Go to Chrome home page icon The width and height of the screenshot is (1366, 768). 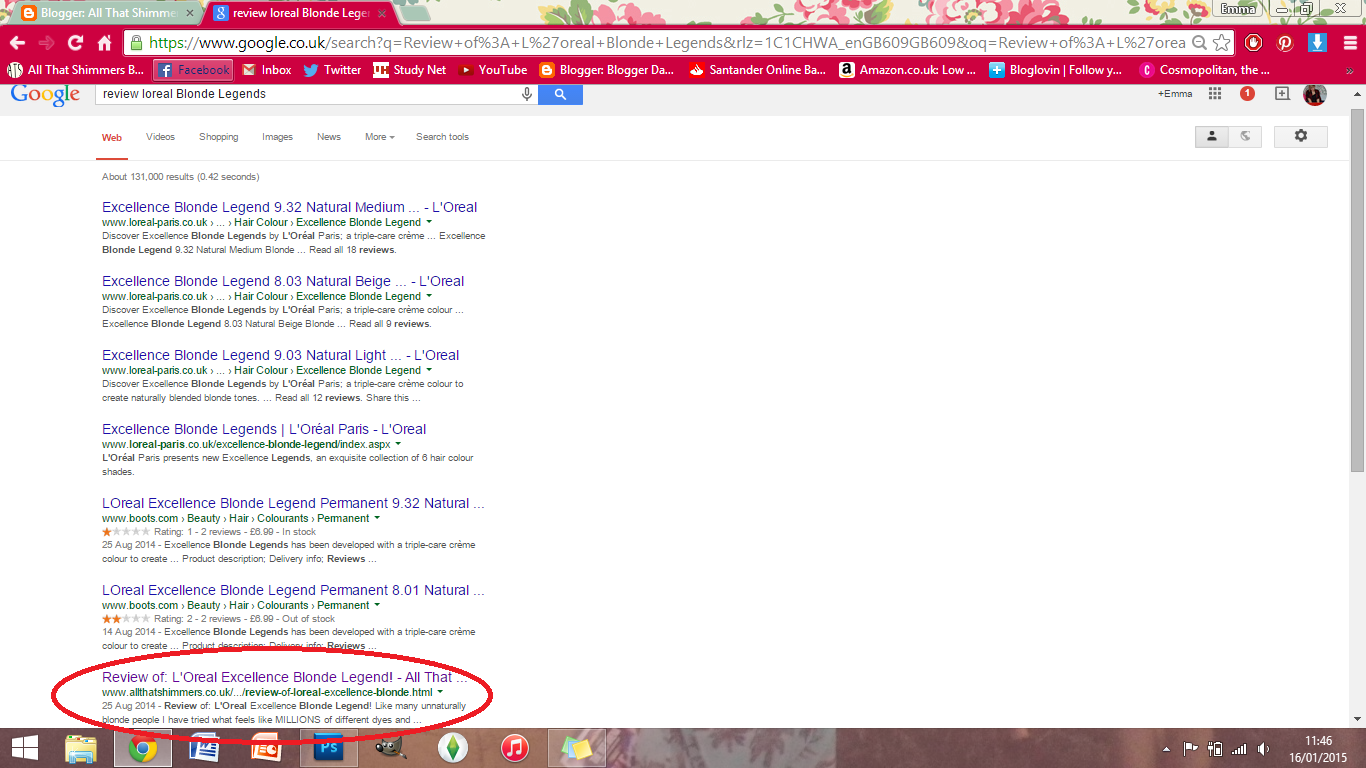pos(104,43)
